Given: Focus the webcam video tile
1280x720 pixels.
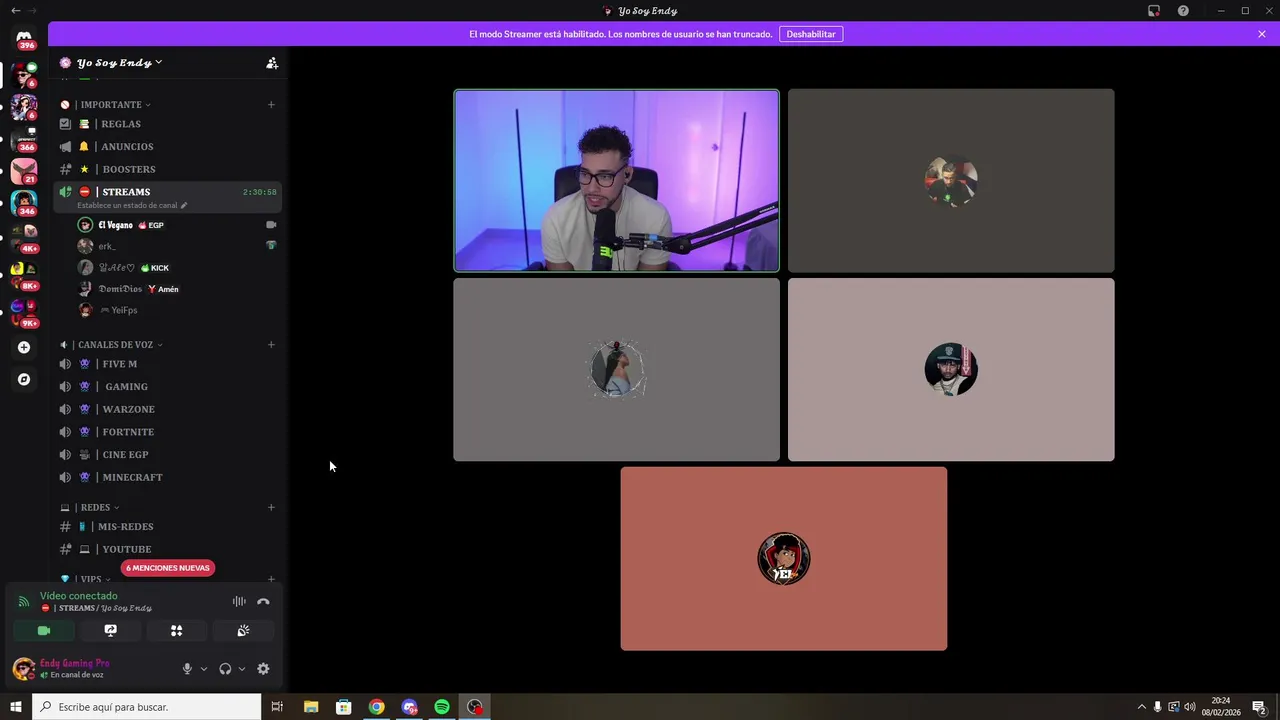Looking at the screenshot, I should pyautogui.click(x=616, y=181).
